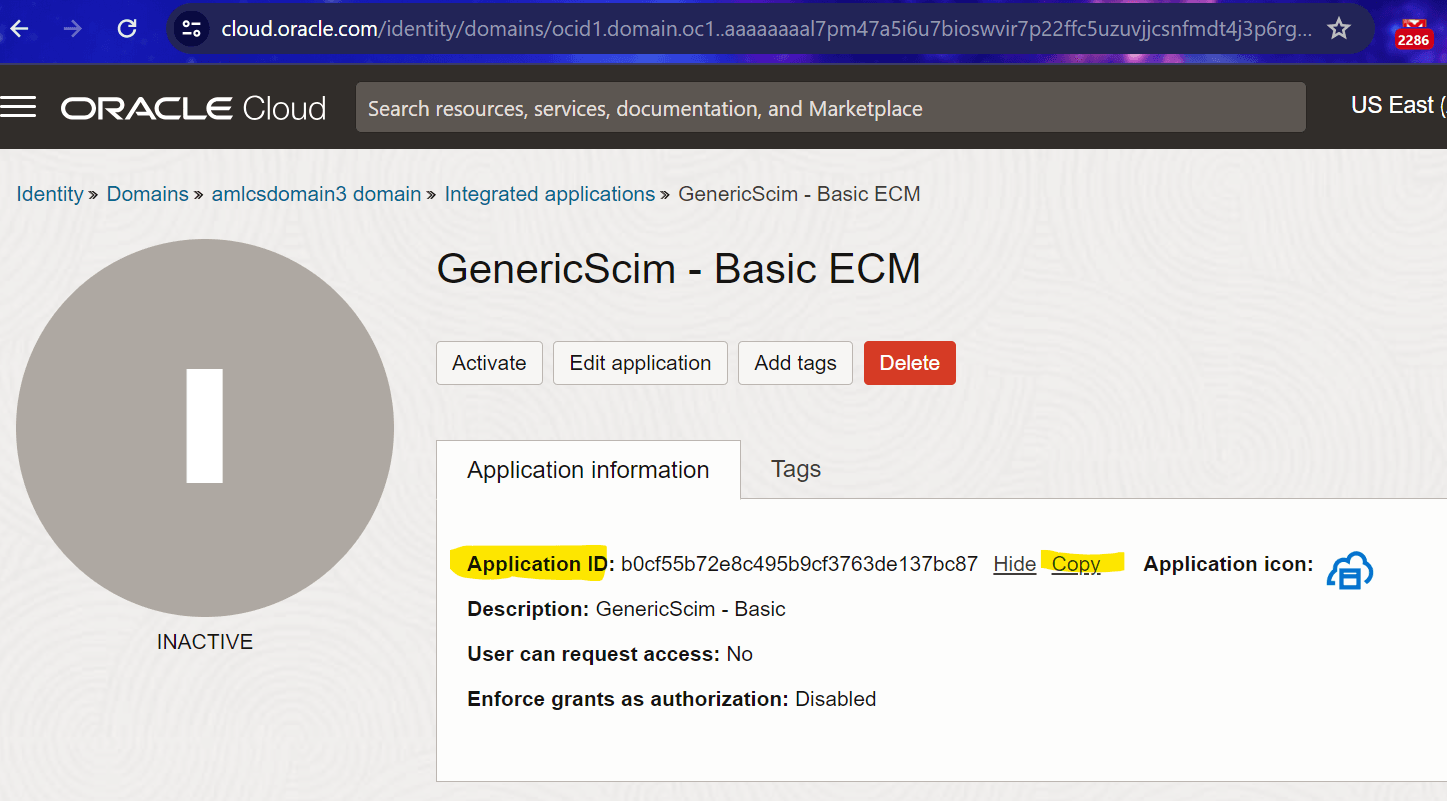
Task: Copy the Application ID
Action: coord(1076,564)
